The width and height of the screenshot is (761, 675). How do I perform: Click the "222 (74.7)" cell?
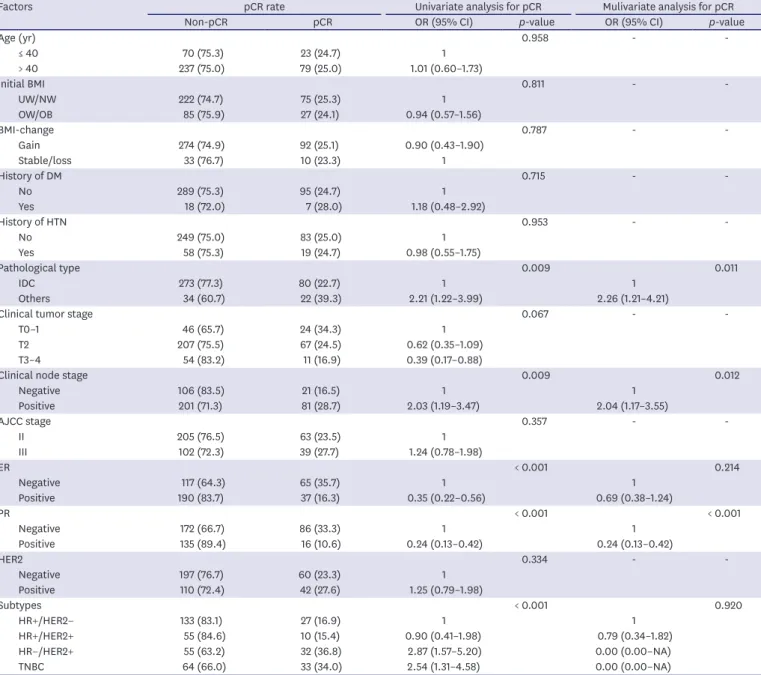[x=200, y=99]
